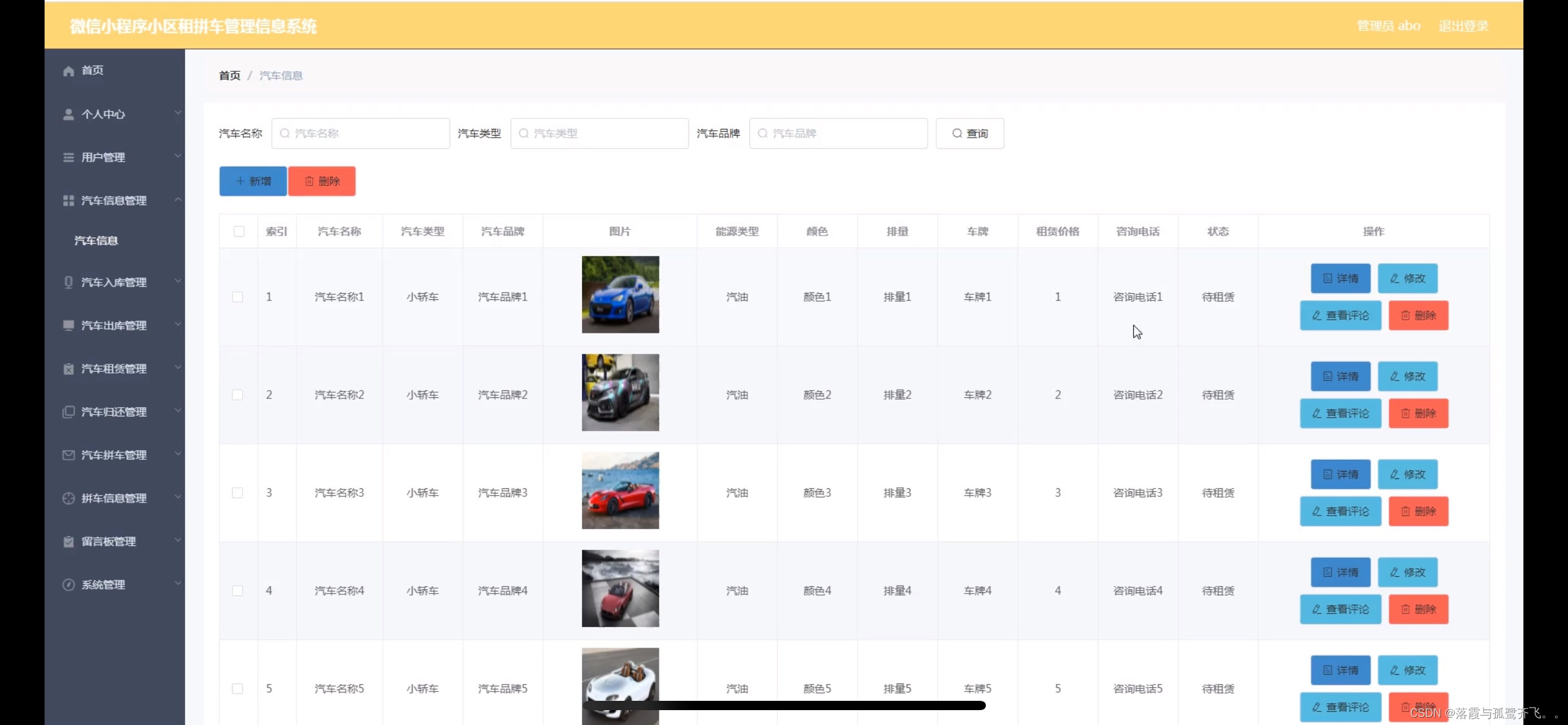Open the 拼车信息管理 menu label

pos(114,498)
